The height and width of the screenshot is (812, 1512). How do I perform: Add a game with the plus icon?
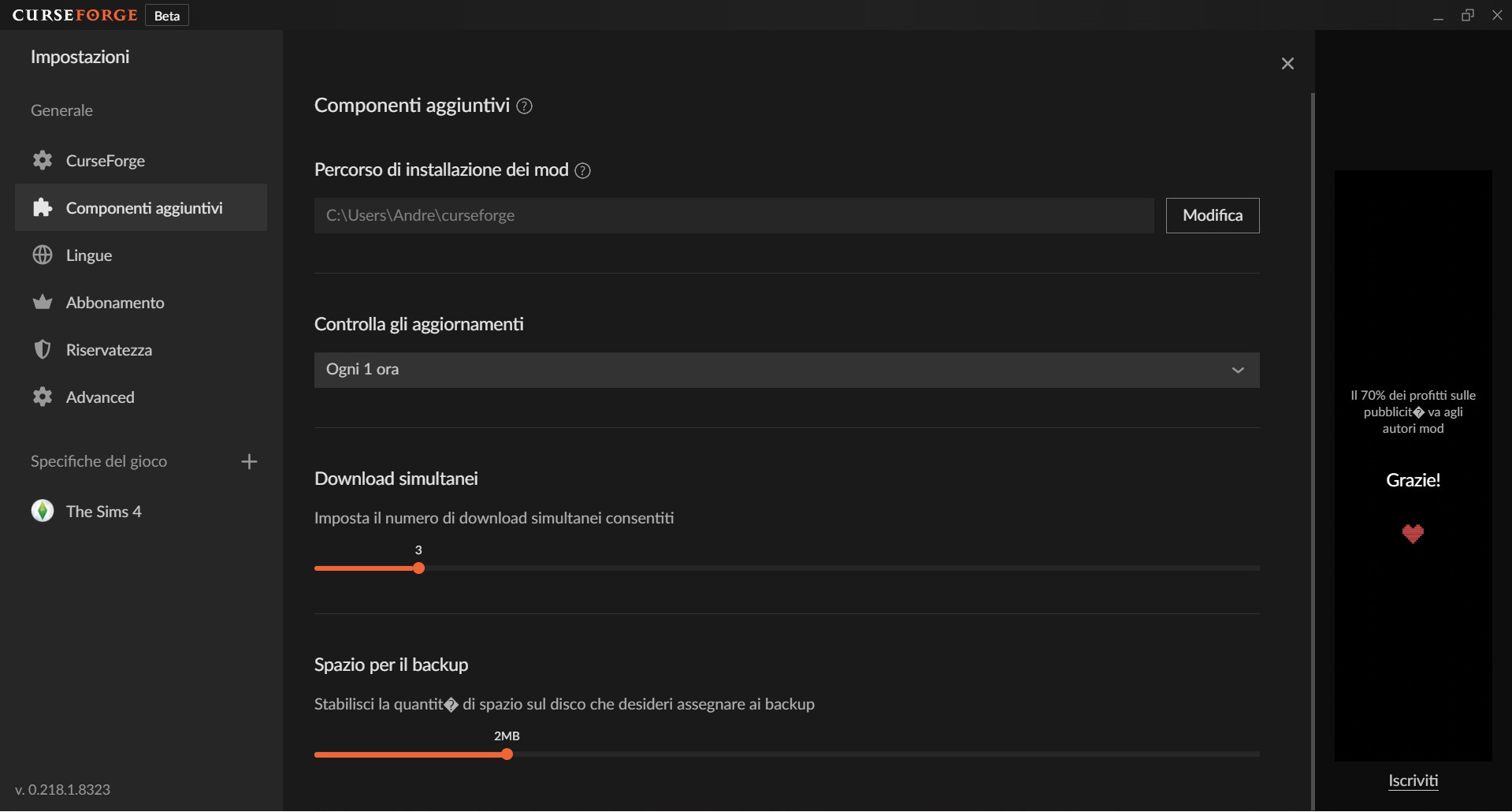point(249,462)
